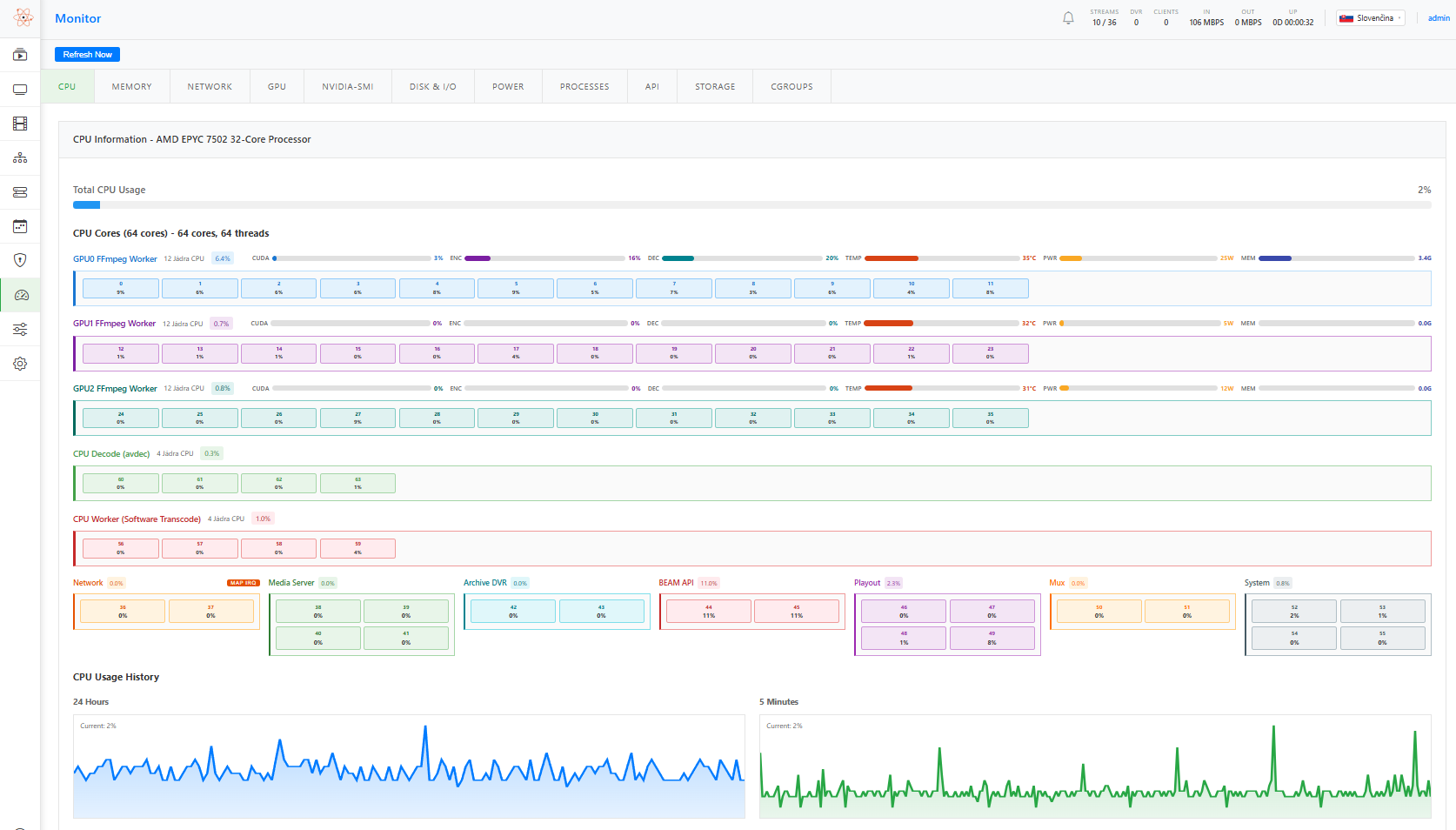This screenshot has height=830, width=1456.
Task: Click the 24 Hours CPU history chart
Action: pos(409,766)
